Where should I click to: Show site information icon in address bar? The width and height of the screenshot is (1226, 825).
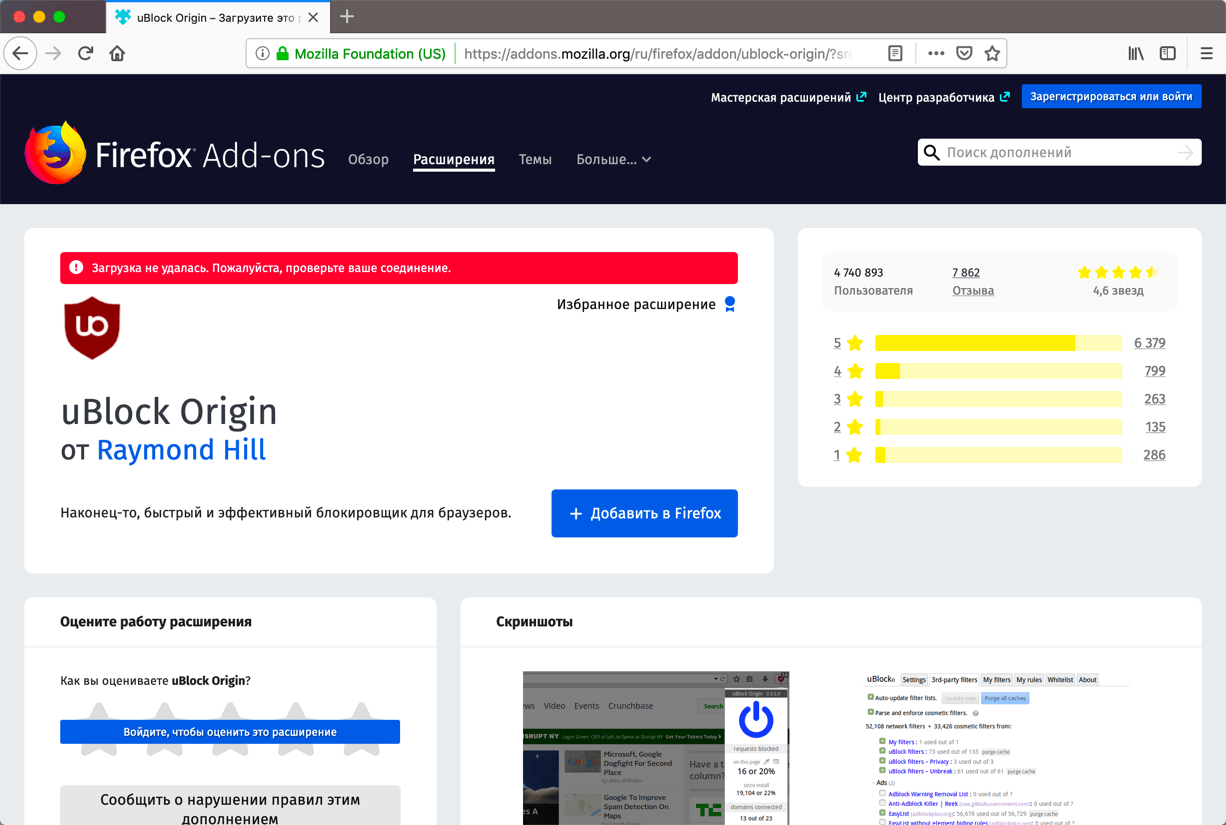262,54
